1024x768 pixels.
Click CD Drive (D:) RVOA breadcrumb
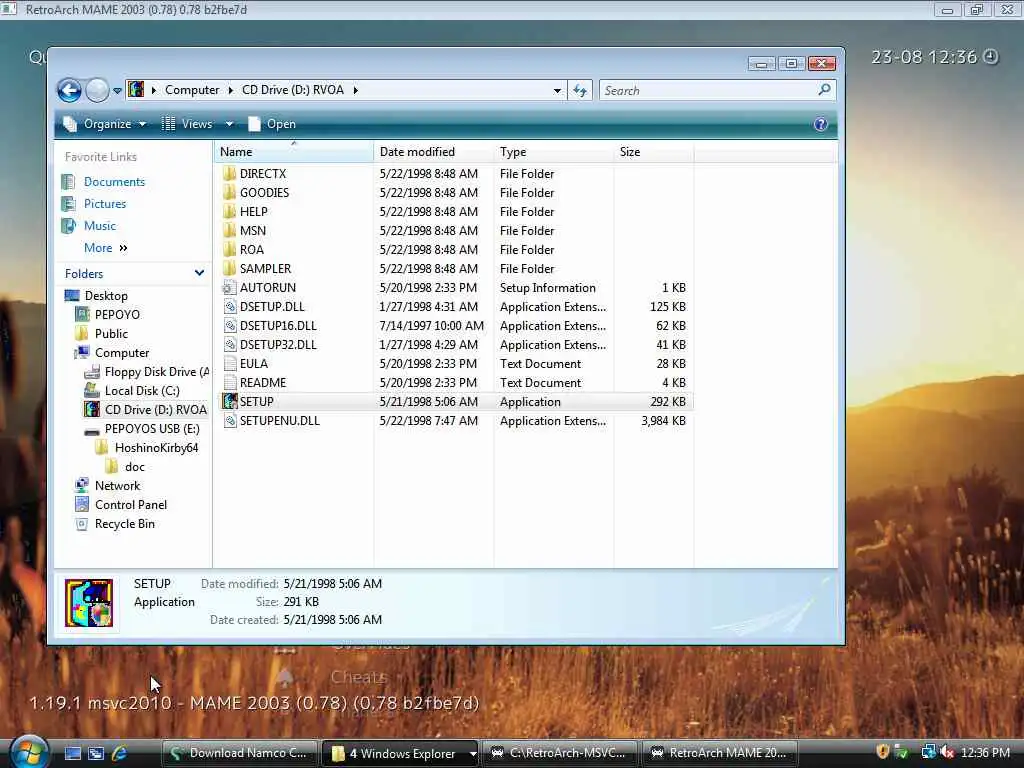click(293, 90)
